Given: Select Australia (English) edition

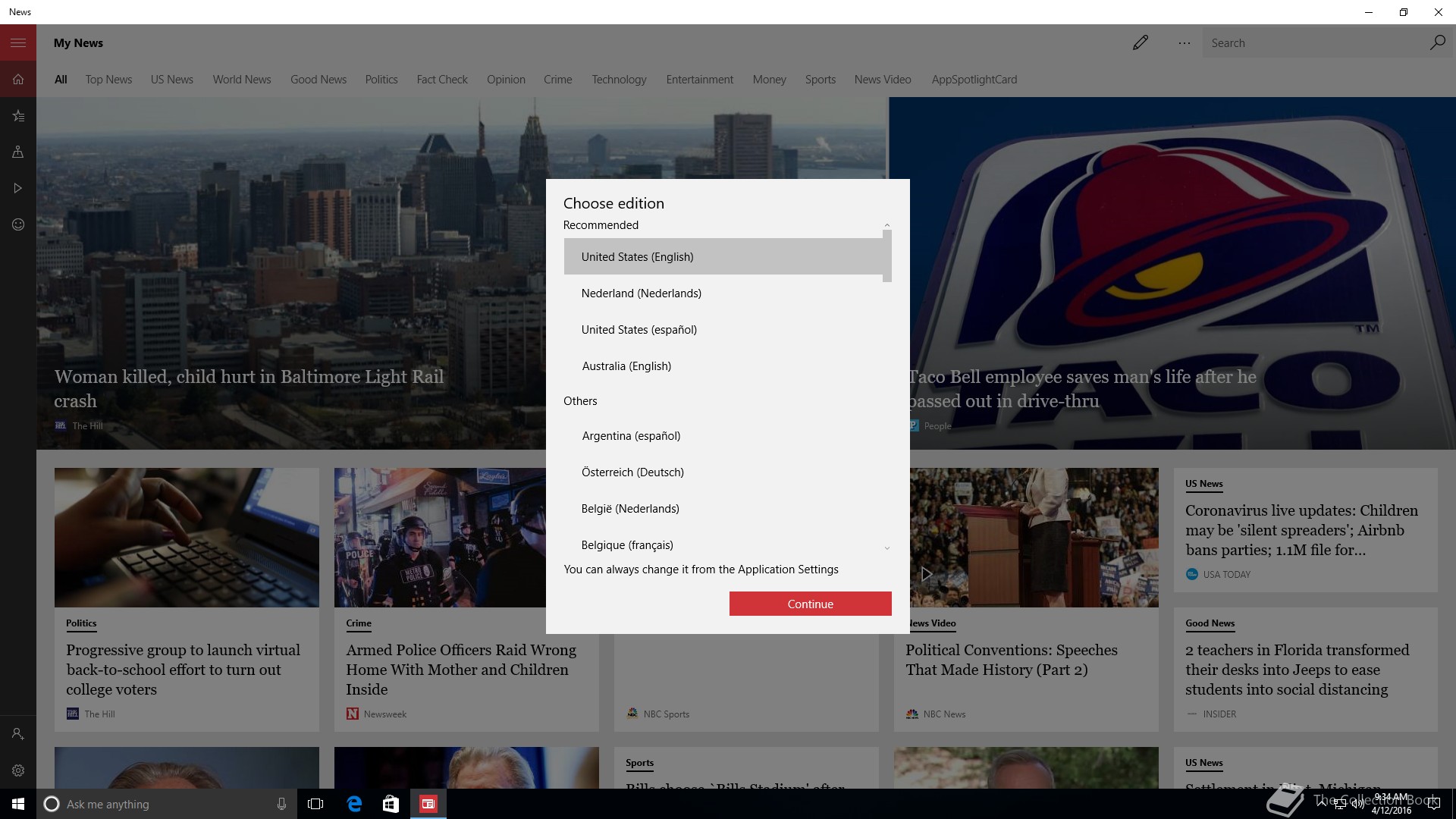Looking at the screenshot, I should pos(723,366).
